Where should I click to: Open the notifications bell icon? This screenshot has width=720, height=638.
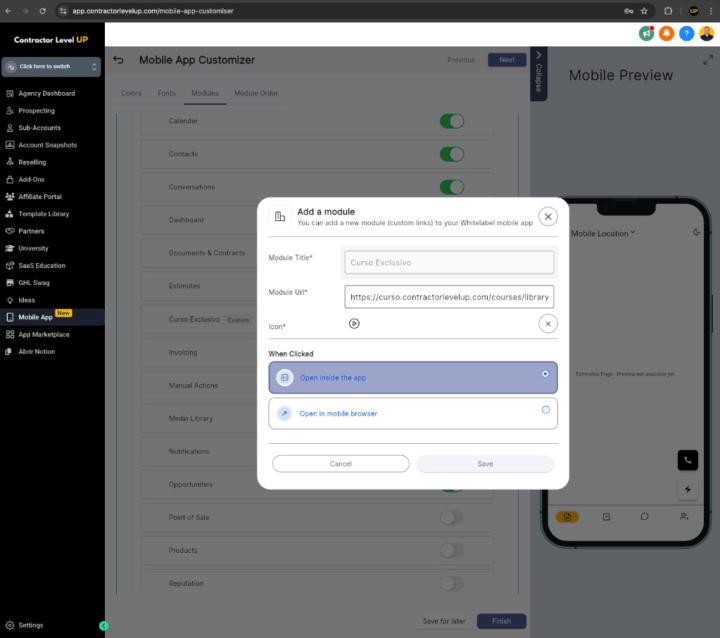pos(666,33)
